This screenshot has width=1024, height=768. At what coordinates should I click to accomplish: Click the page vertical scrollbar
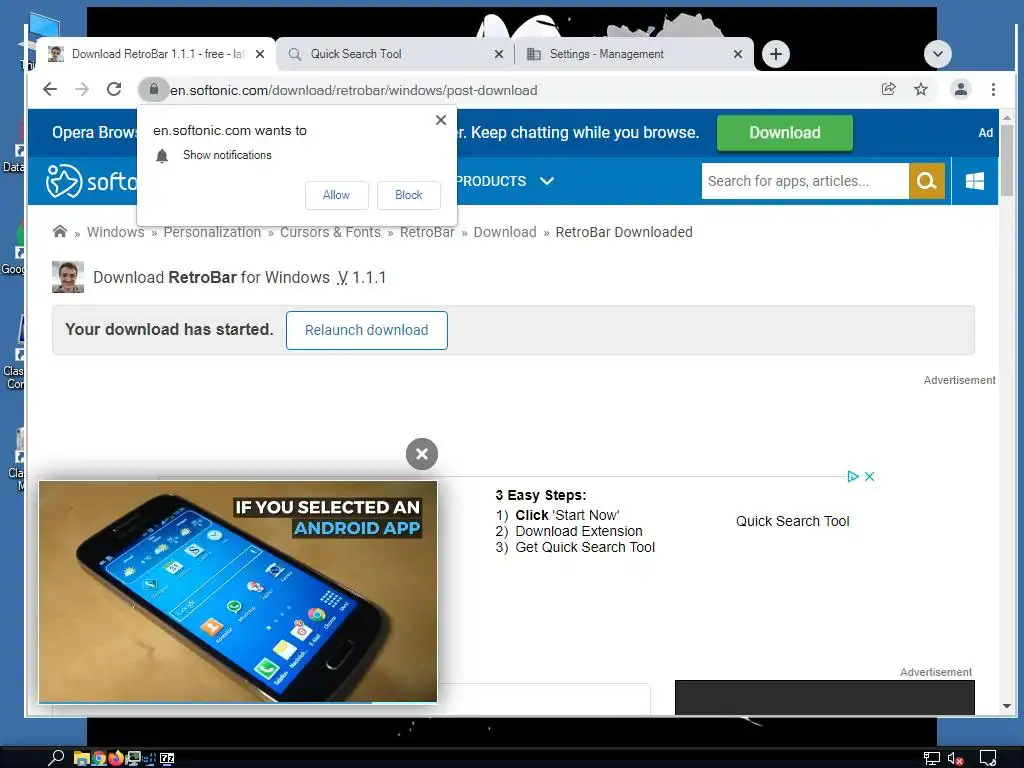click(1006, 161)
